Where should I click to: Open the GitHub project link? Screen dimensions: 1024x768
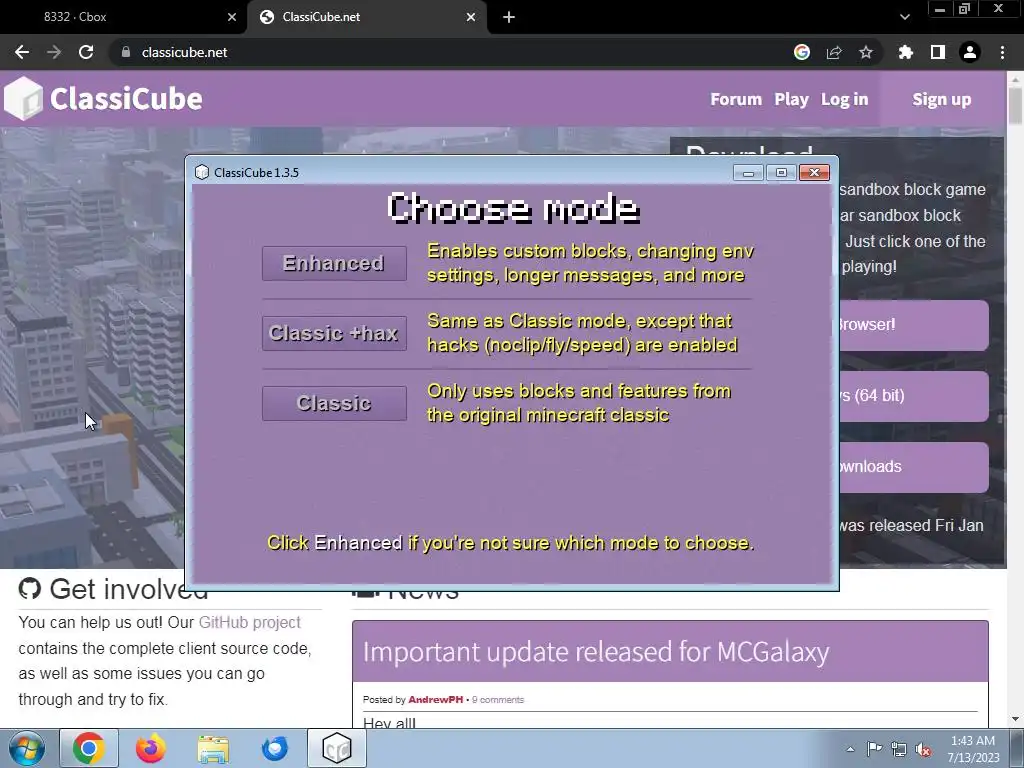click(x=249, y=622)
